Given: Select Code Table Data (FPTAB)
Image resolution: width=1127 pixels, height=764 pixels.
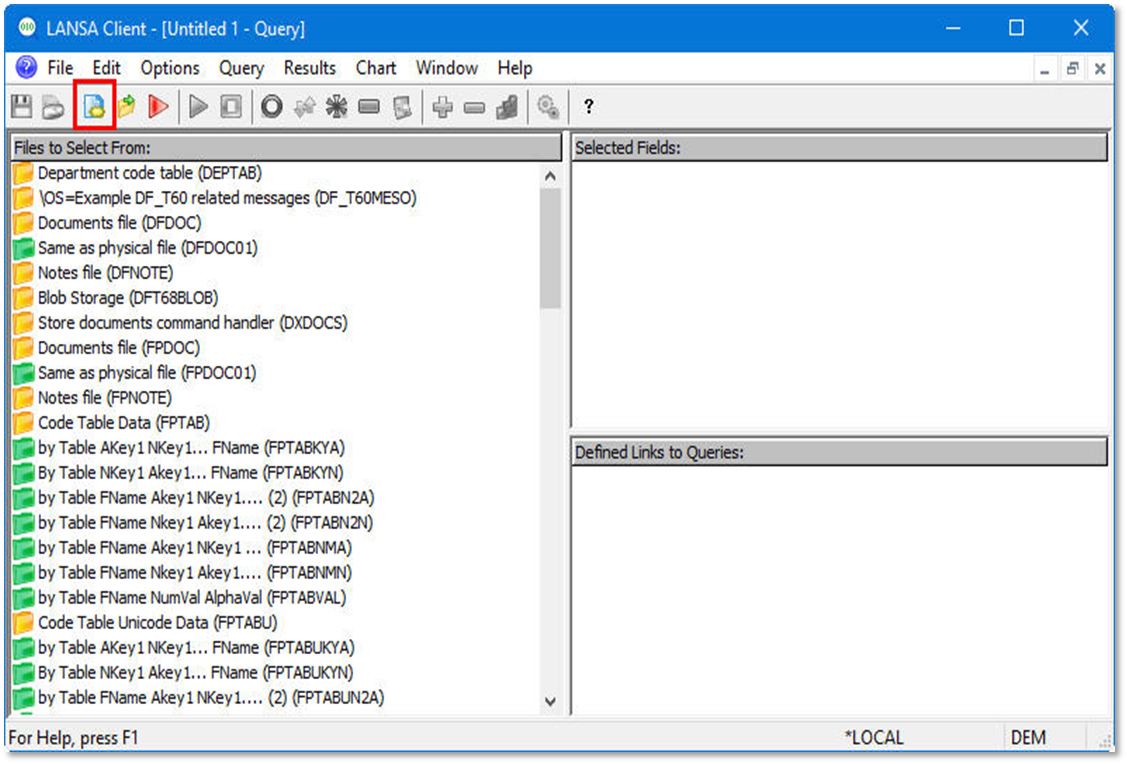Looking at the screenshot, I should pyautogui.click(x=124, y=423).
